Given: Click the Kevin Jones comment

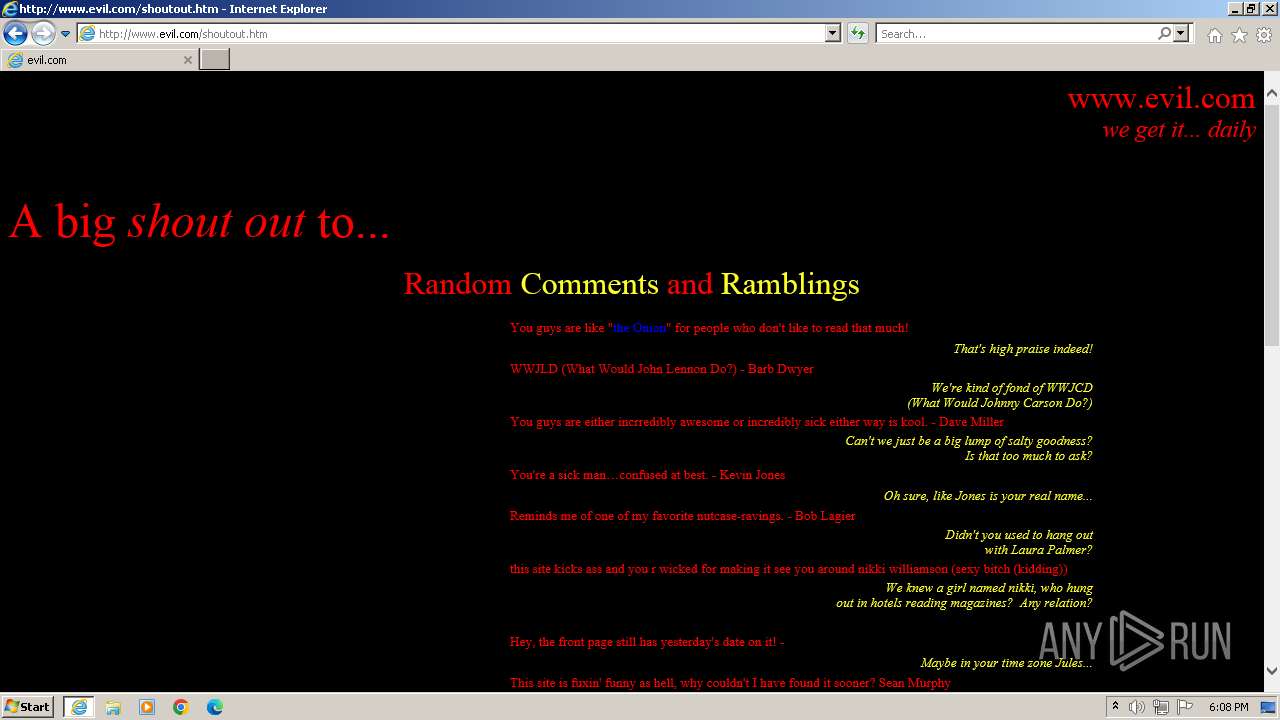Looking at the screenshot, I should point(647,475).
